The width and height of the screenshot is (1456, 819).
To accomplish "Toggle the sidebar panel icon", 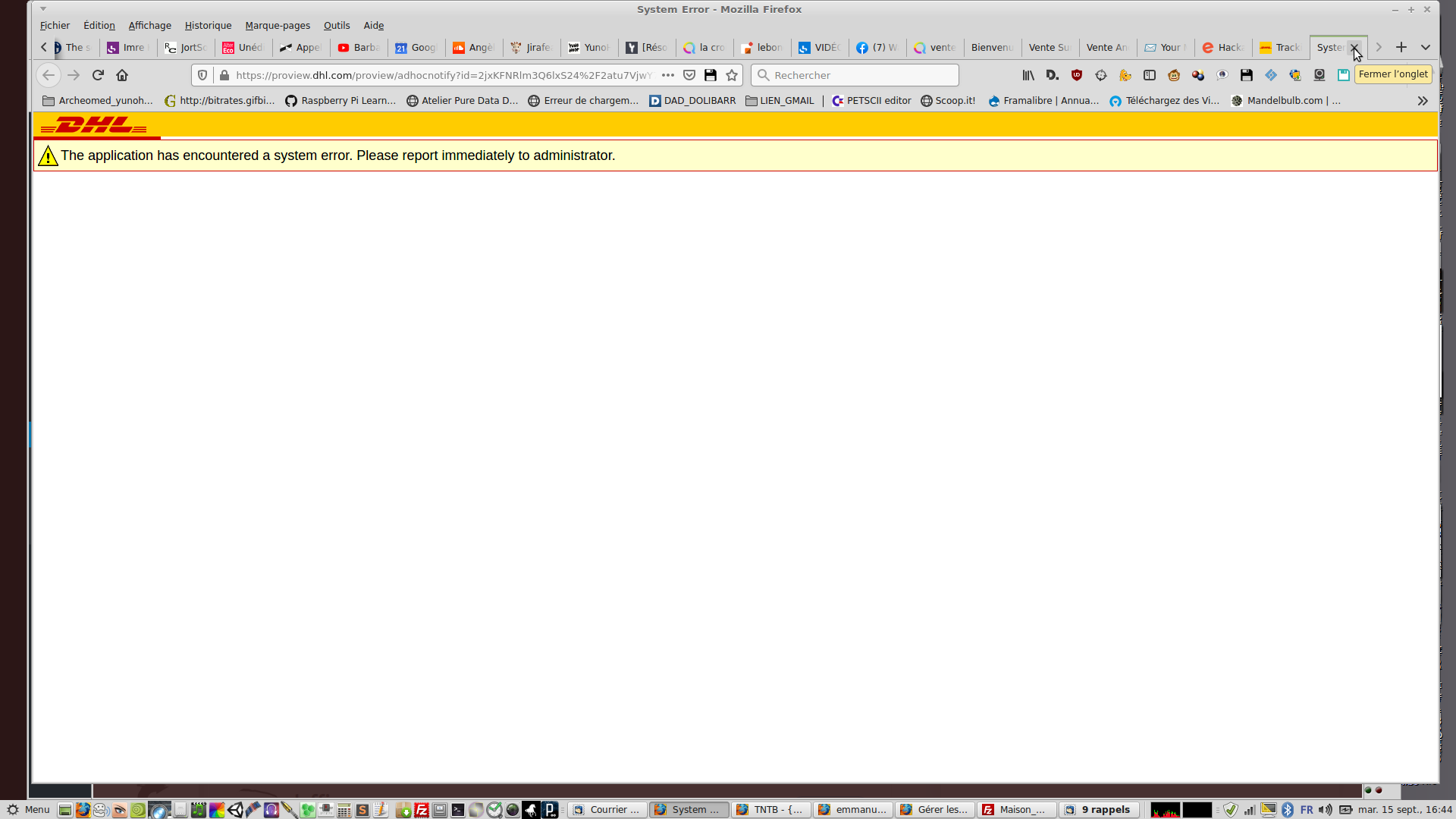I will (1150, 75).
